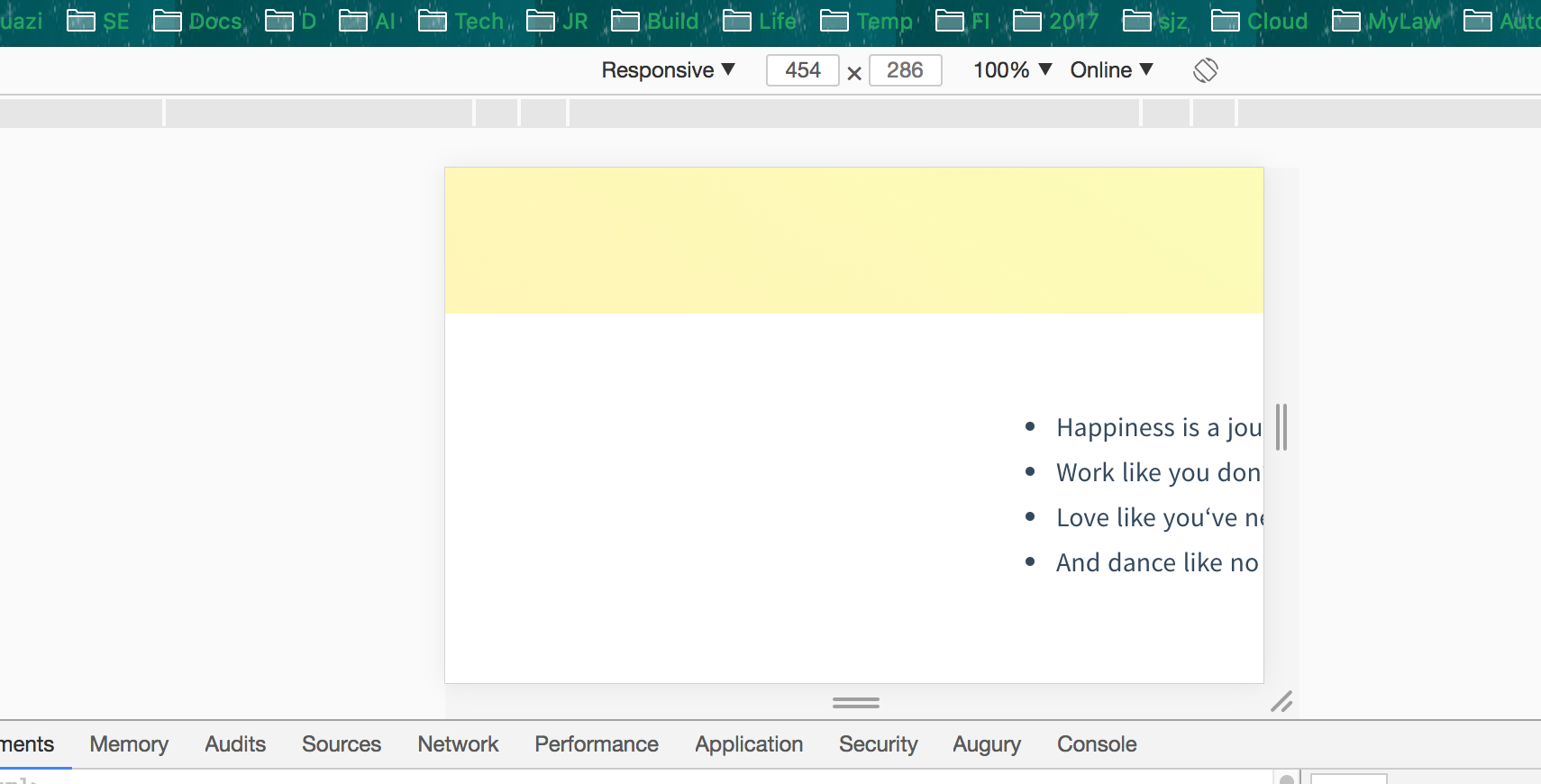Open the D bookmarks folder
This screenshot has width=1541, height=784.
290,21
